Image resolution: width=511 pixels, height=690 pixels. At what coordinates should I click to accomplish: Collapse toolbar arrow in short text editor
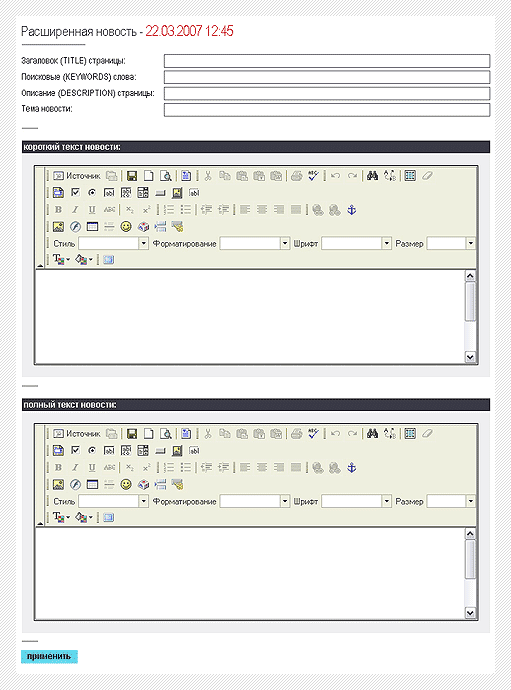point(40,266)
